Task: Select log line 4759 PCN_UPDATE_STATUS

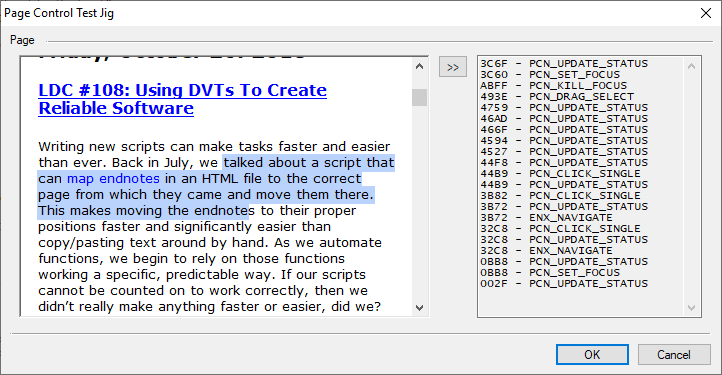Action: (x=564, y=108)
